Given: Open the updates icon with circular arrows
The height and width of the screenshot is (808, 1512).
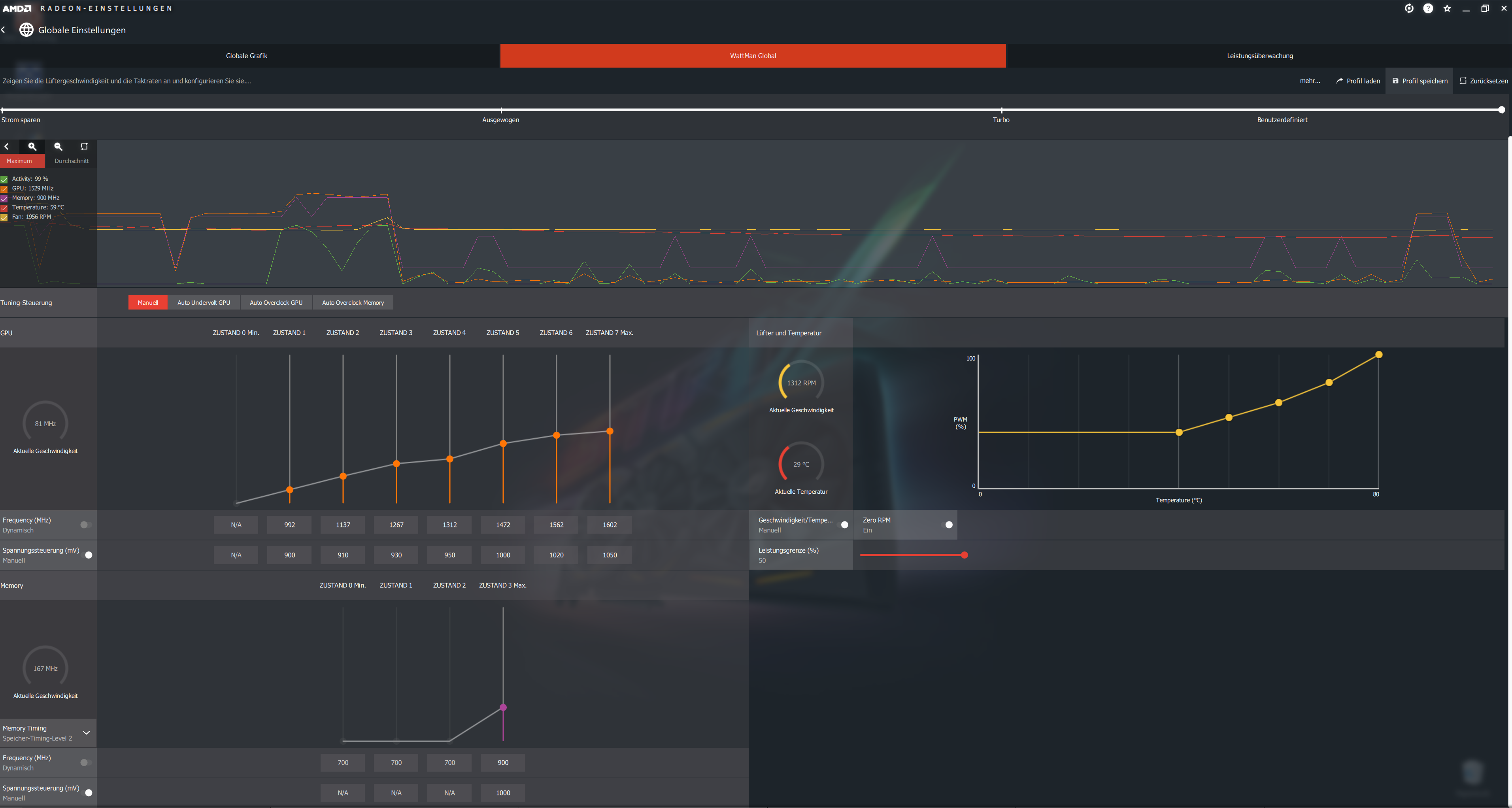Looking at the screenshot, I should pos(1409,8).
